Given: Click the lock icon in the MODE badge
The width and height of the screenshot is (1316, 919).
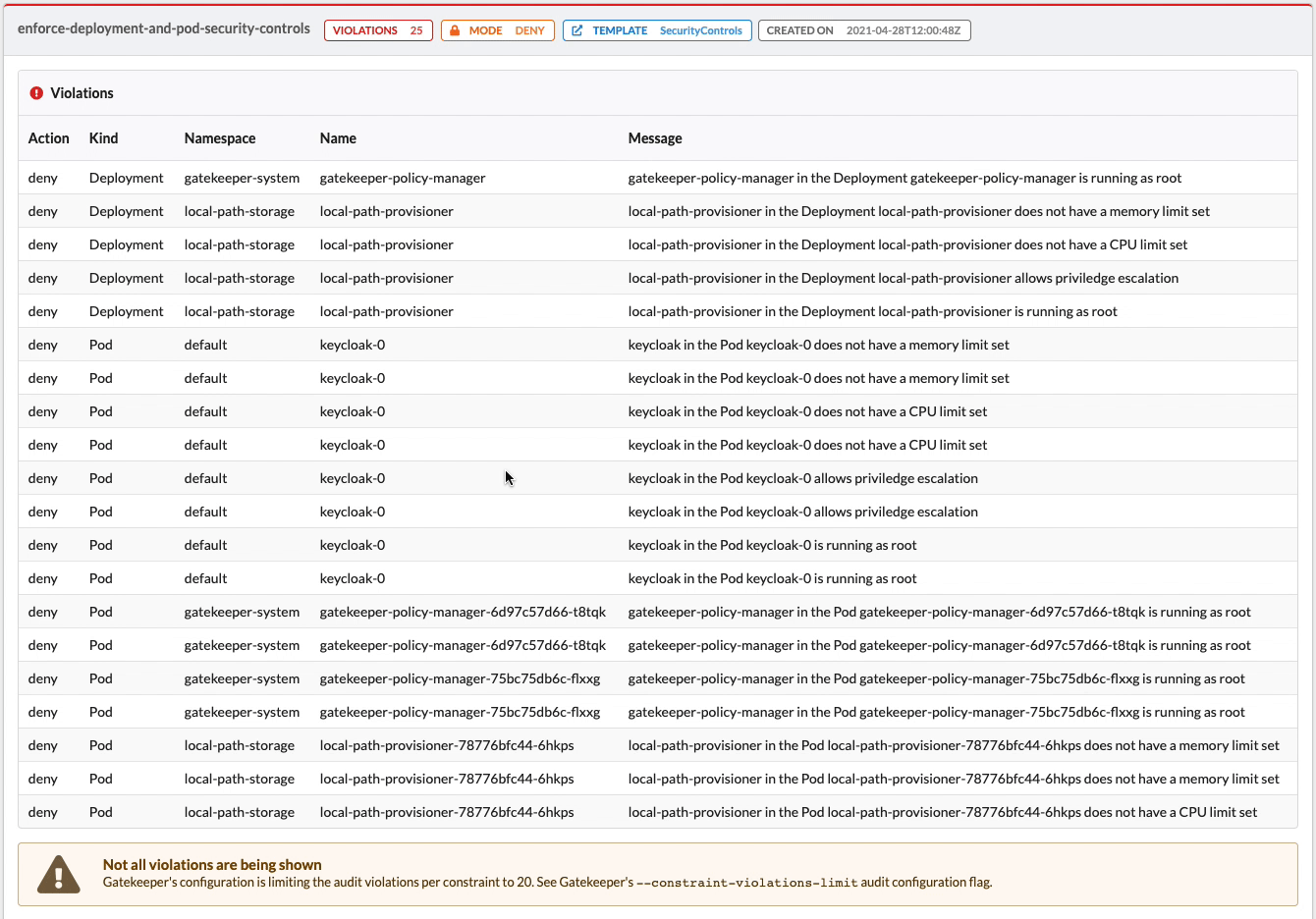Looking at the screenshot, I should click(455, 30).
